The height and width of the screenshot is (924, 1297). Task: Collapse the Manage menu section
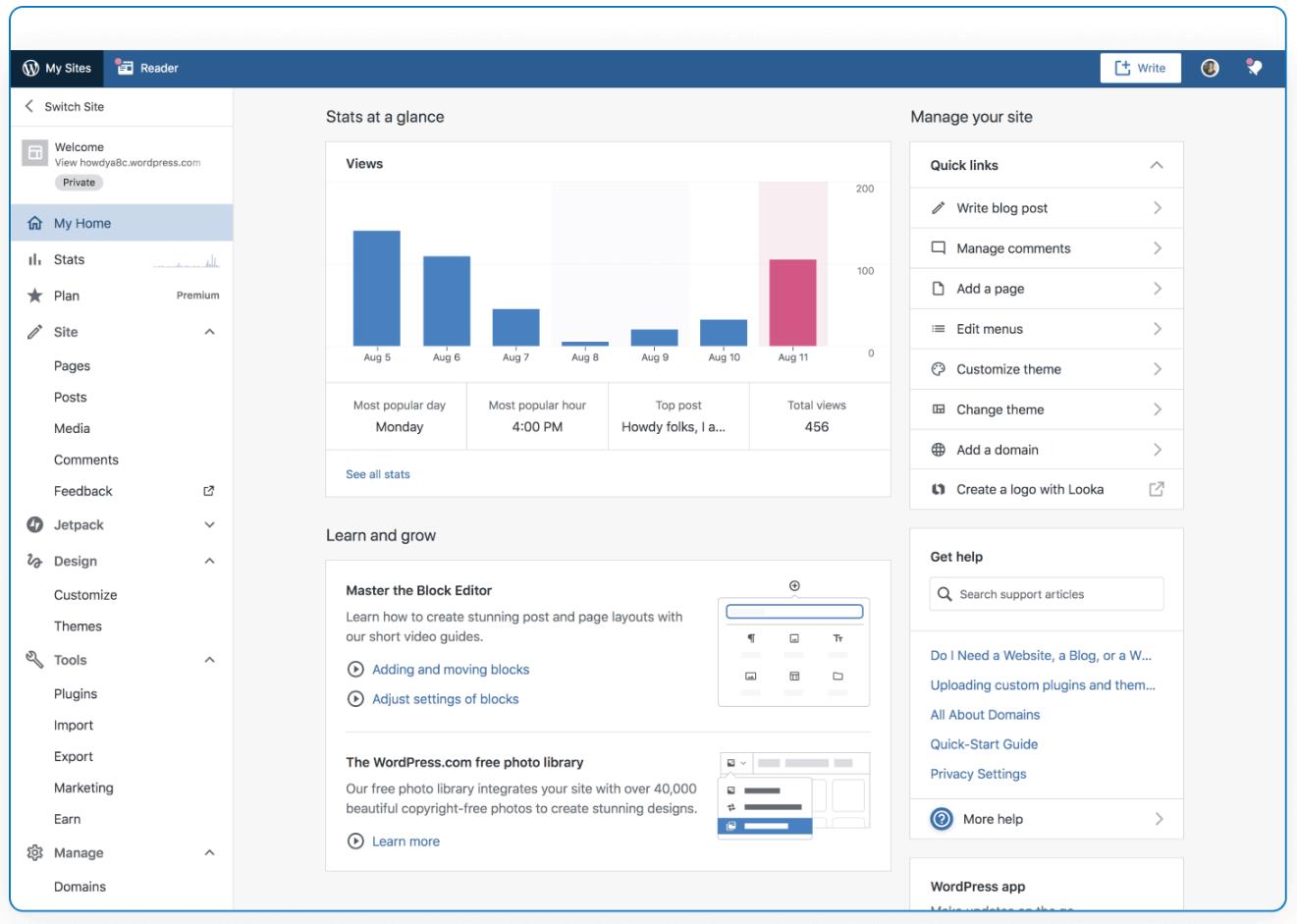pos(209,852)
